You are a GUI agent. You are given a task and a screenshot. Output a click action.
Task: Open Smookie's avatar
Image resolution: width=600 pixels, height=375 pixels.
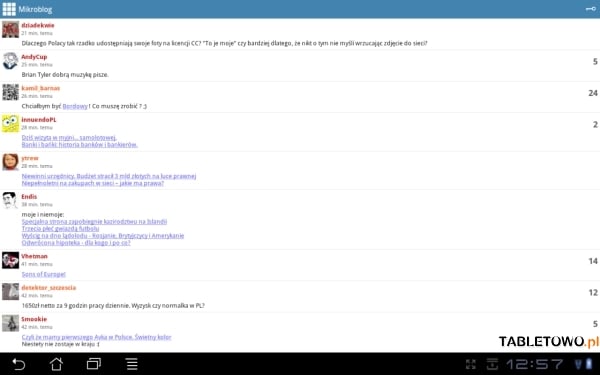[x=10, y=323]
